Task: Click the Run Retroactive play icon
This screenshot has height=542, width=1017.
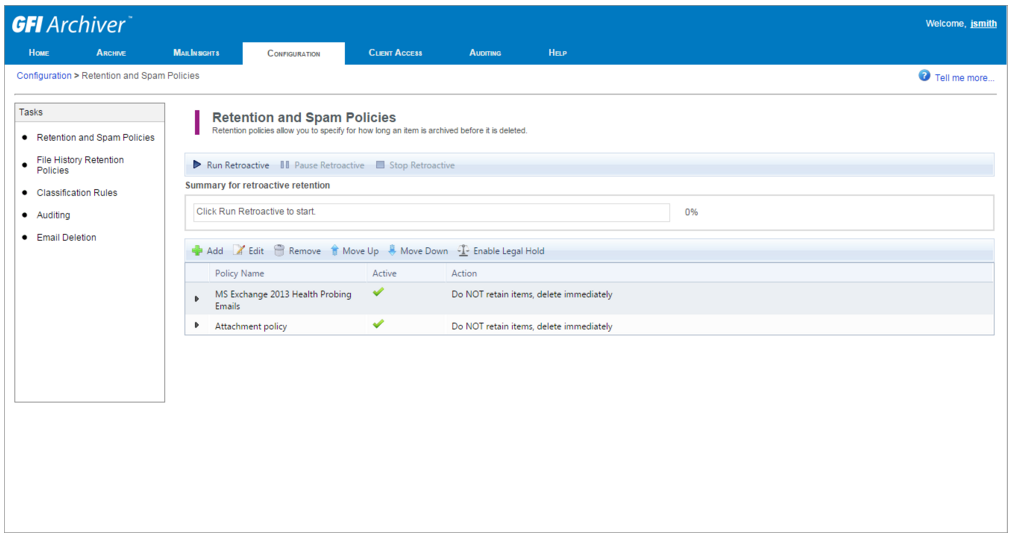Action: [x=197, y=165]
